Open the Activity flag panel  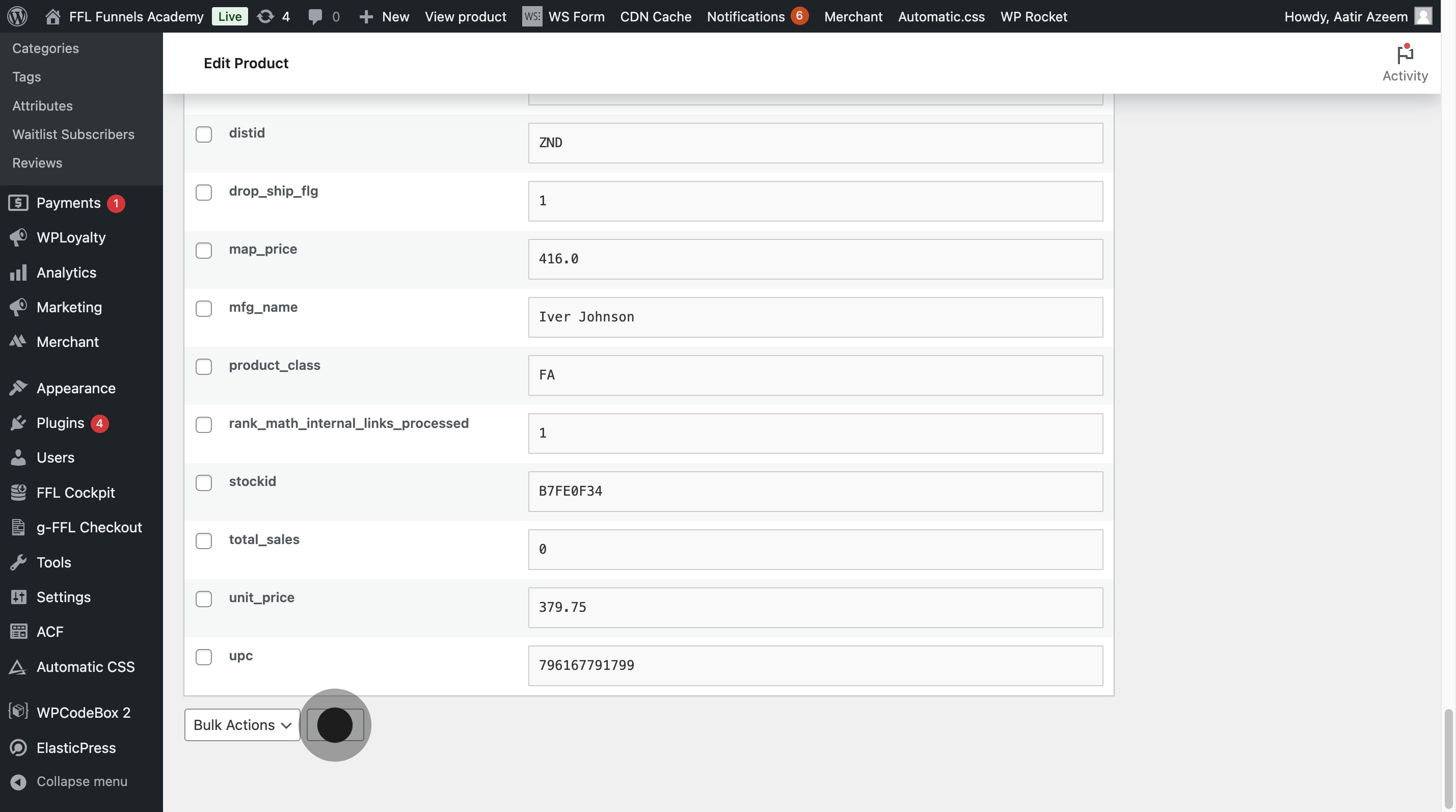(1405, 62)
